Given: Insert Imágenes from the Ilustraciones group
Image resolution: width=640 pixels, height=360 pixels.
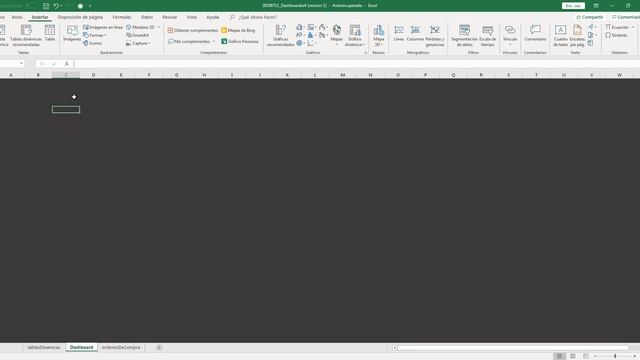Looking at the screenshot, I should 72,33.
